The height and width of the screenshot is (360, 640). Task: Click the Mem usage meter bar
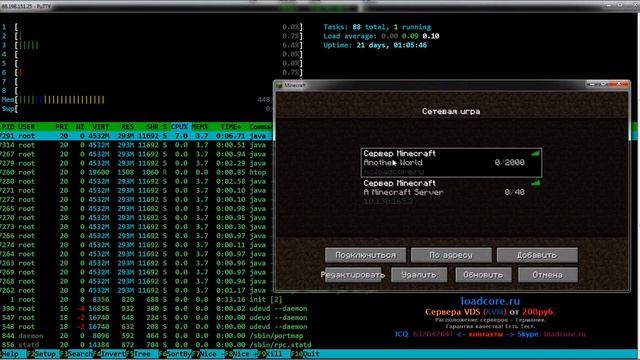click(137, 100)
